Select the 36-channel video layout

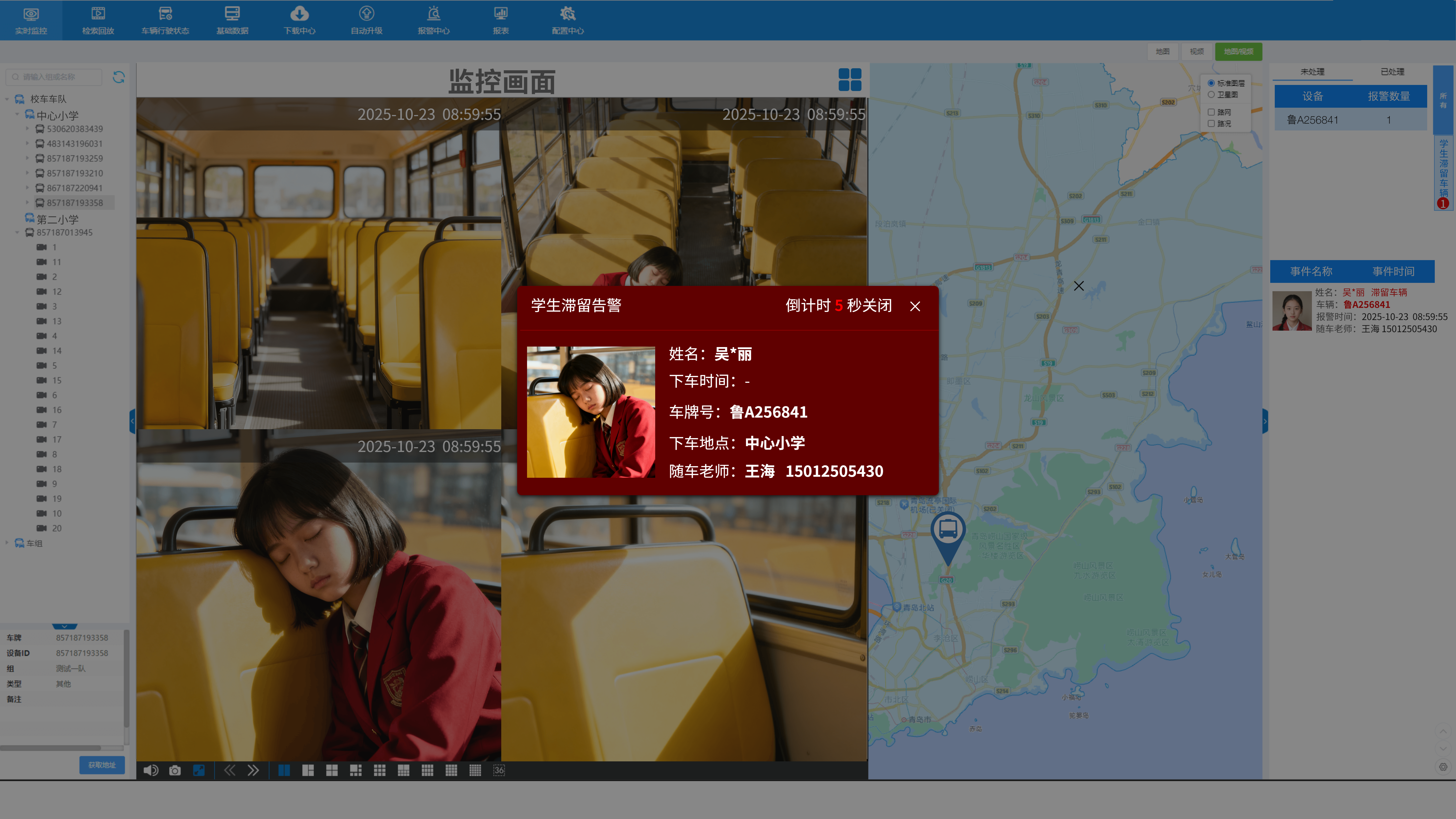point(499,770)
